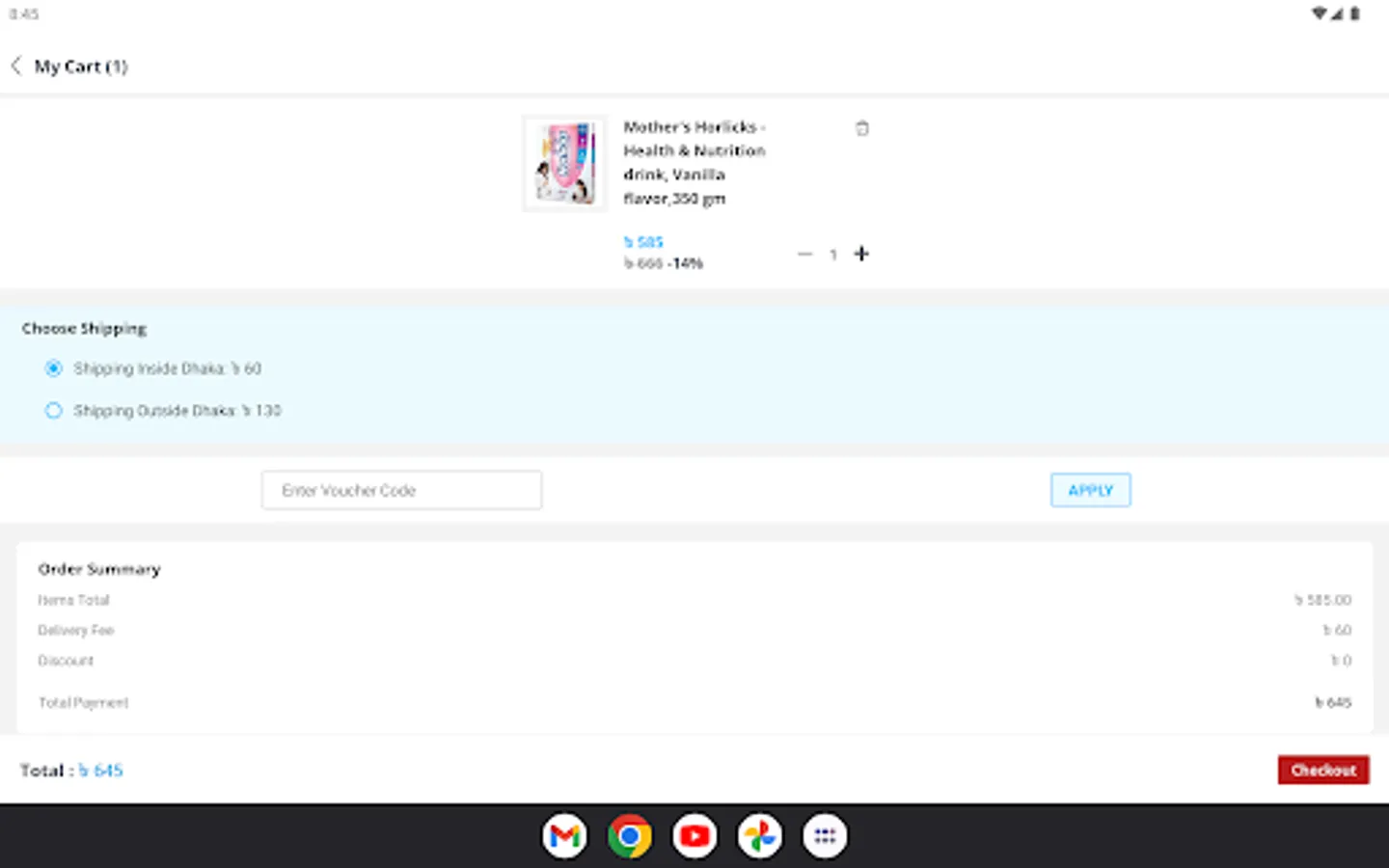
Task: Check the battery status icon
Action: coord(1354,14)
